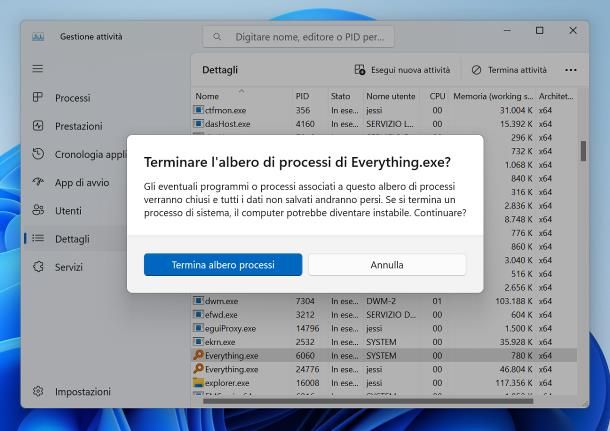Select the Dettagli list icon in sidebar
This screenshot has width=610, height=431.
[38, 238]
